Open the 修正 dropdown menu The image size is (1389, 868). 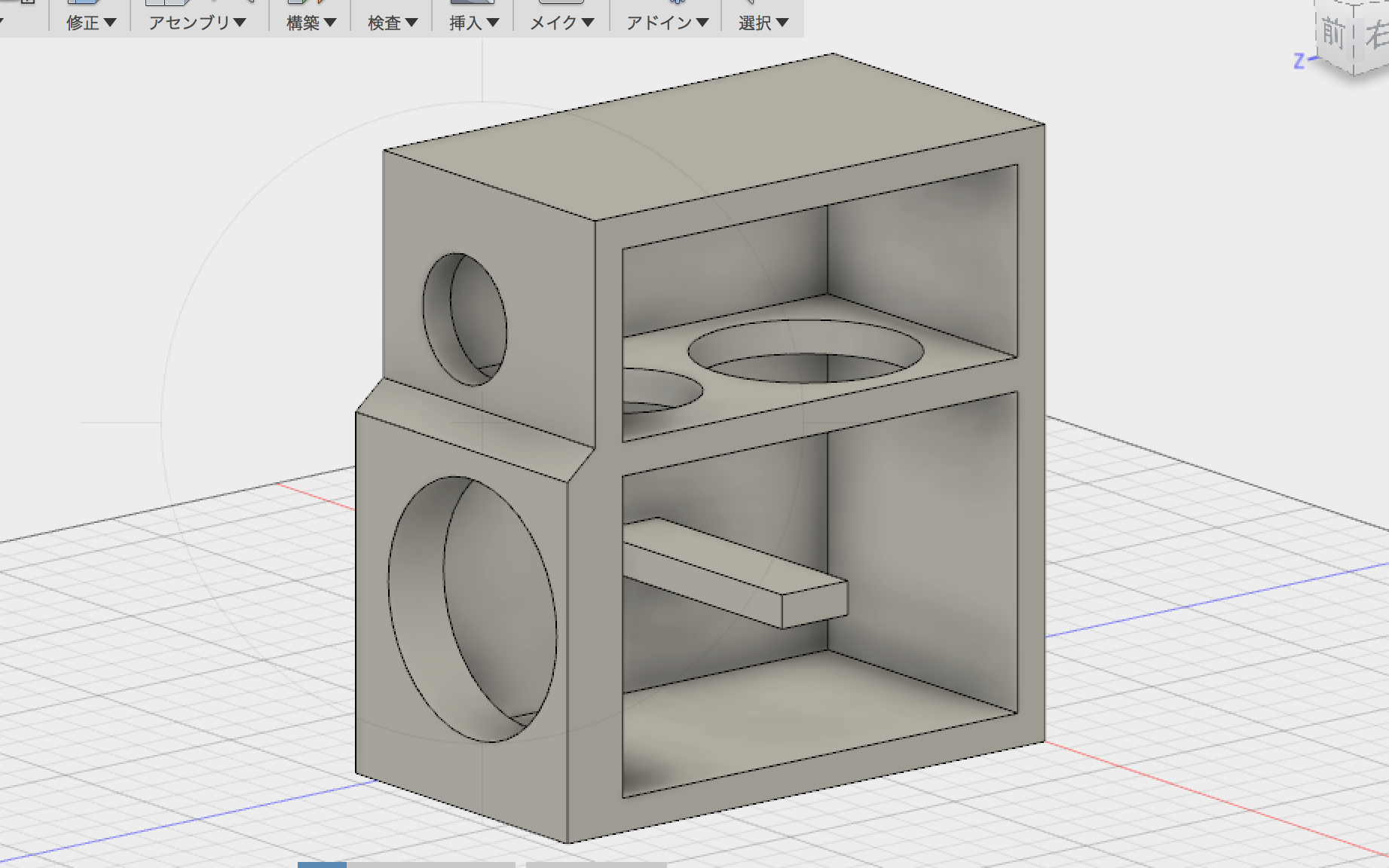tap(91, 23)
